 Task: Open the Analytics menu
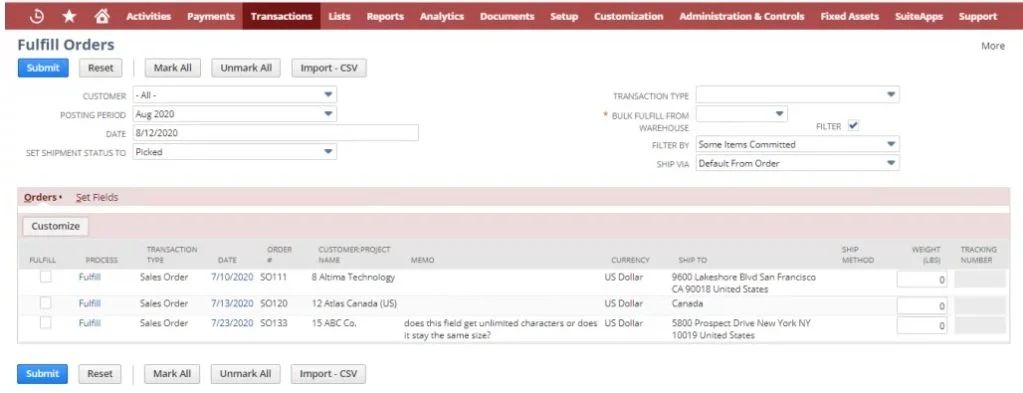pyautogui.click(x=442, y=16)
